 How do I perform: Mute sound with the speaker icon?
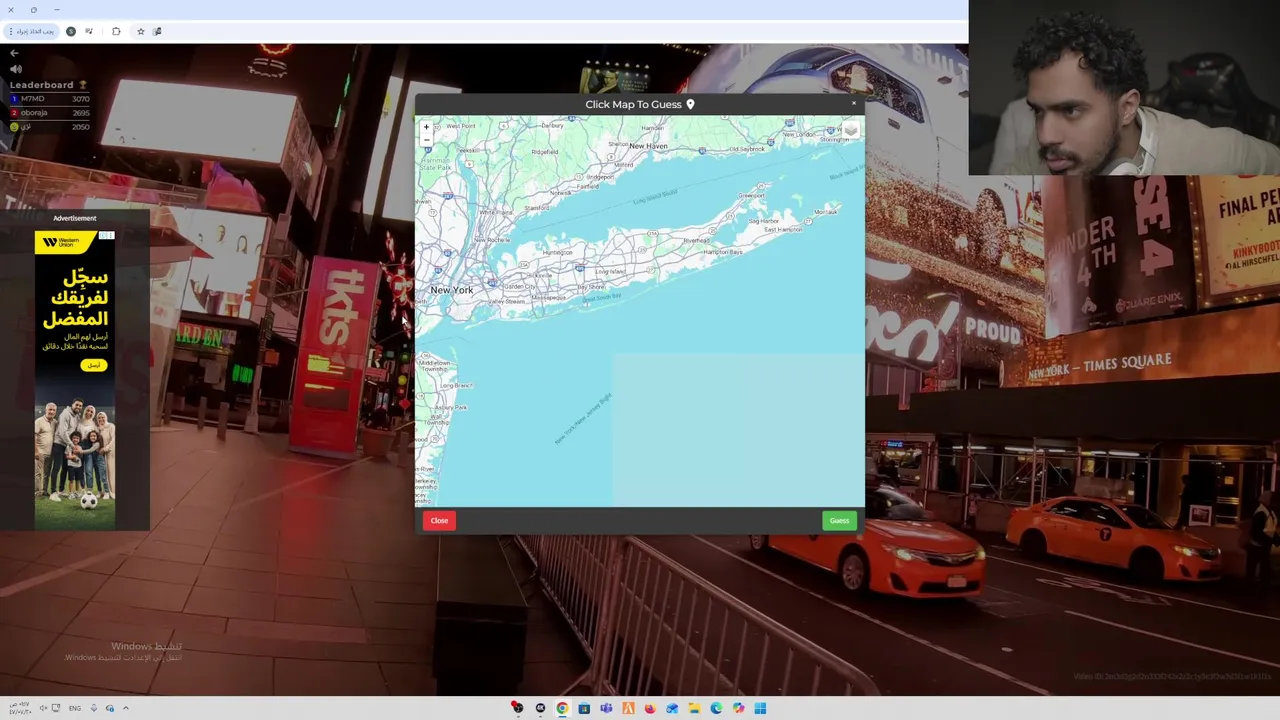coord(15,69)
